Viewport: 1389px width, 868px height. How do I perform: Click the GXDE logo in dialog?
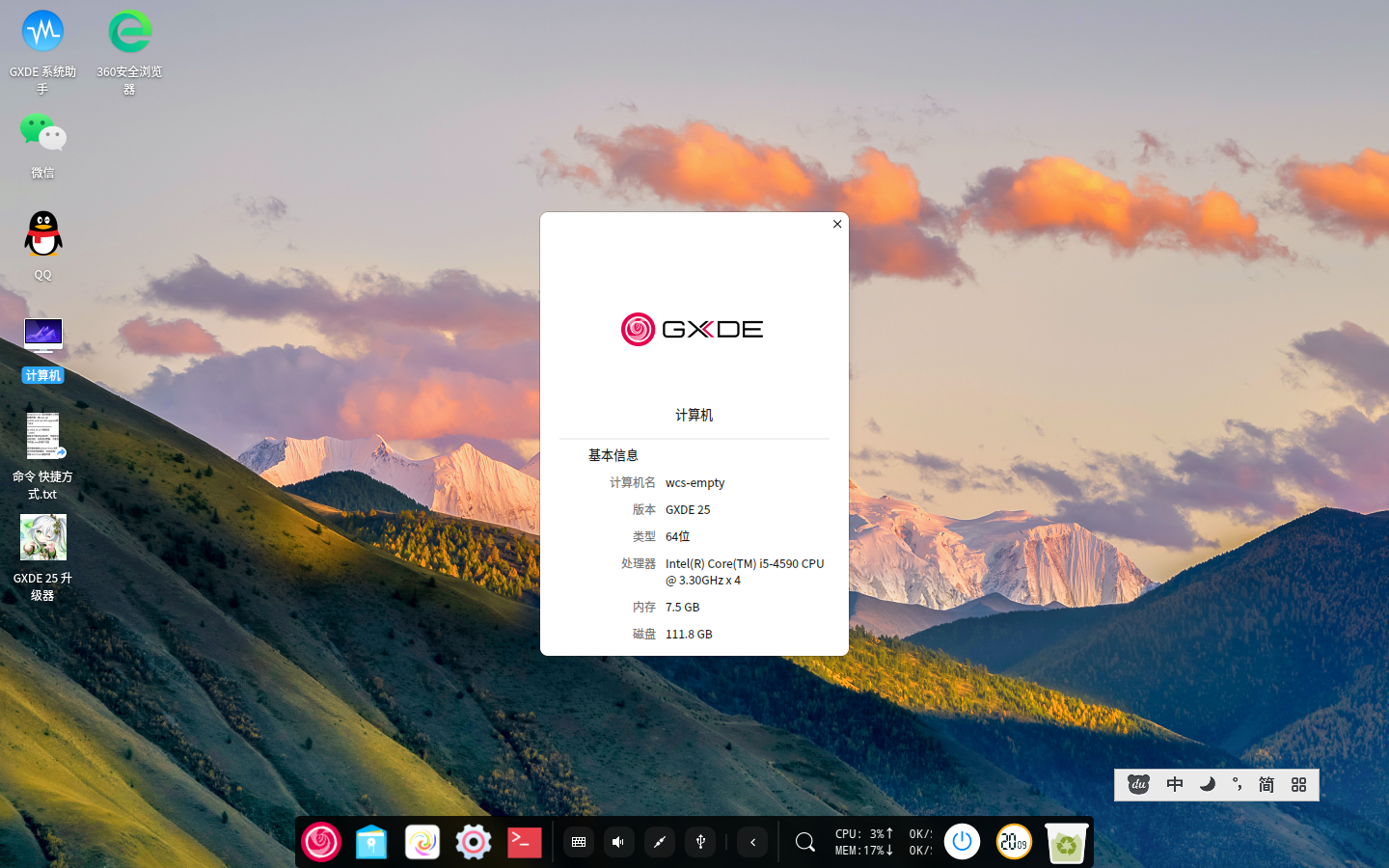point(693,329)
